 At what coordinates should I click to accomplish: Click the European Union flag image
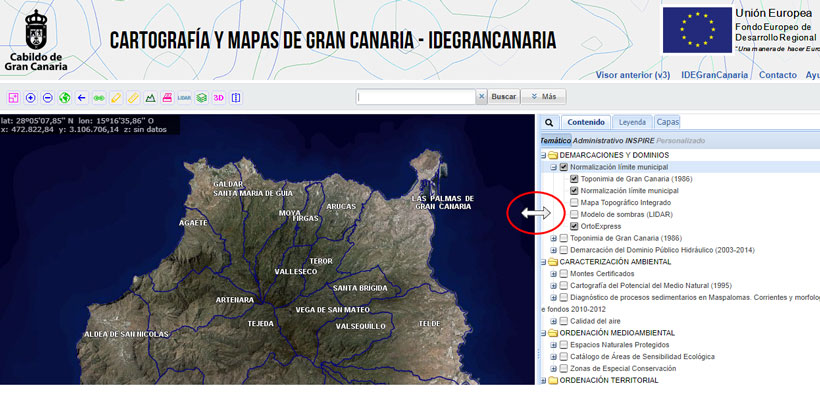coord(697,30)
